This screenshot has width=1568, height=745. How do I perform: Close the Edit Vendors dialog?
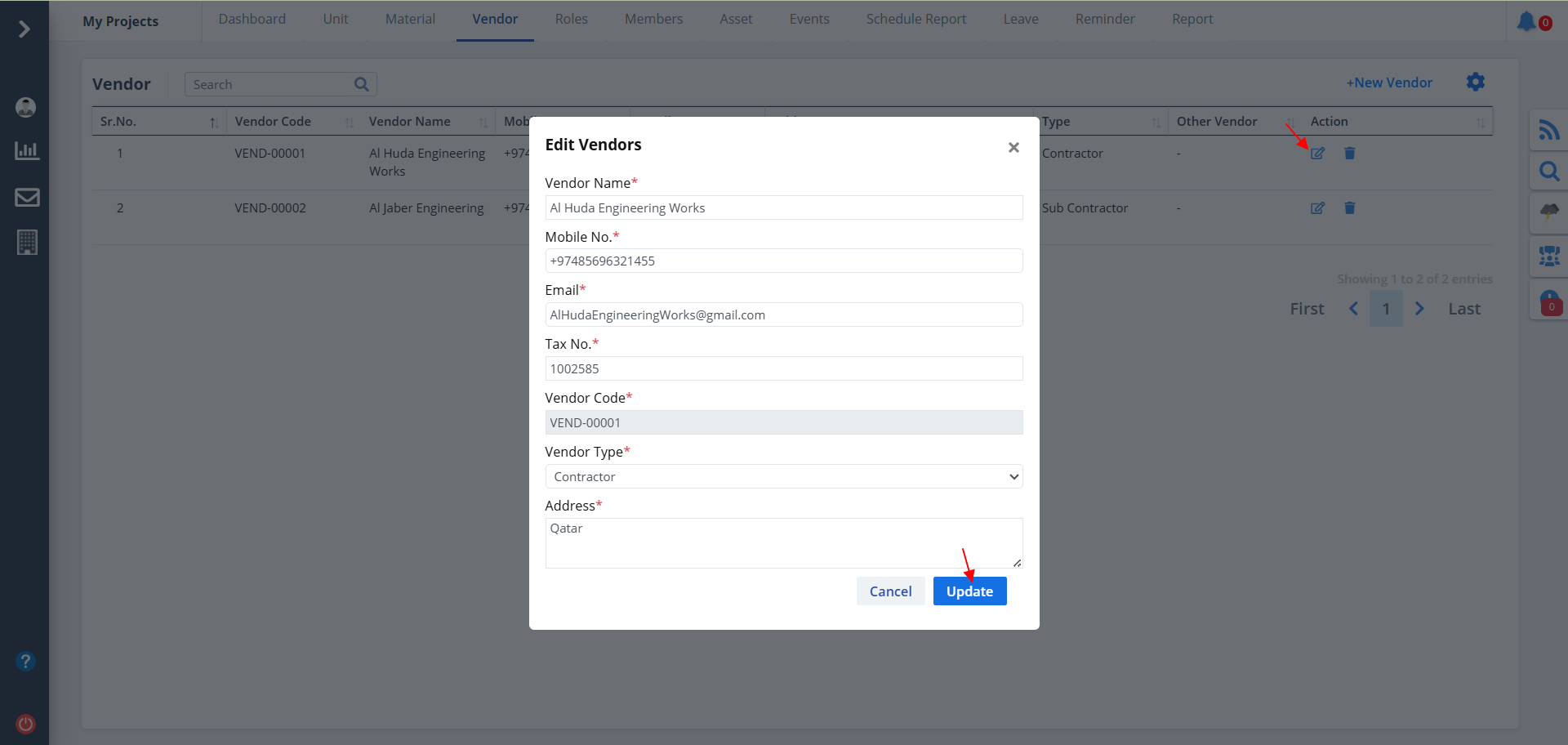(x=1013, y=147)
